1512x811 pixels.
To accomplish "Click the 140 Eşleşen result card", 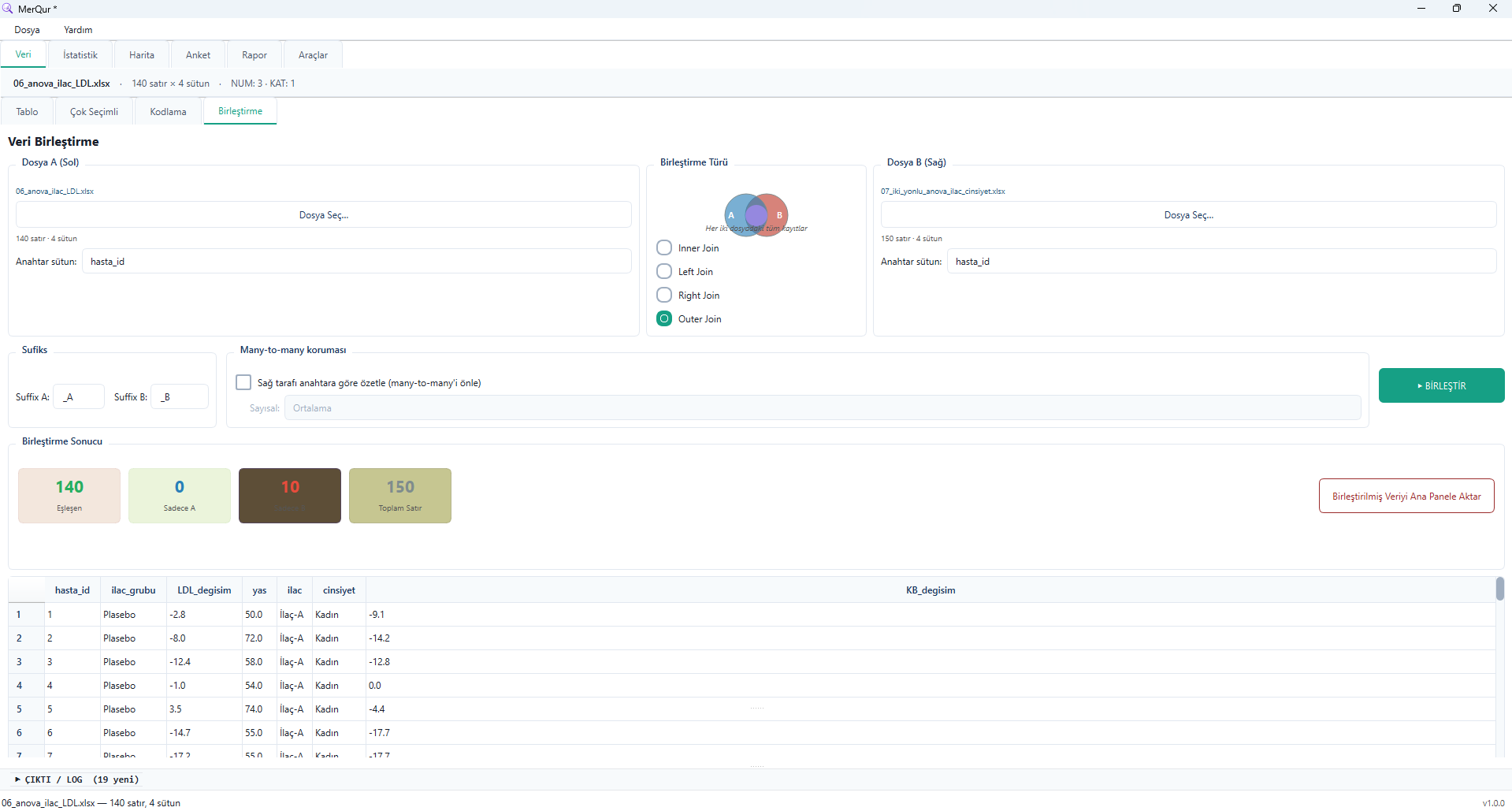I will click(x=69, y=496).
